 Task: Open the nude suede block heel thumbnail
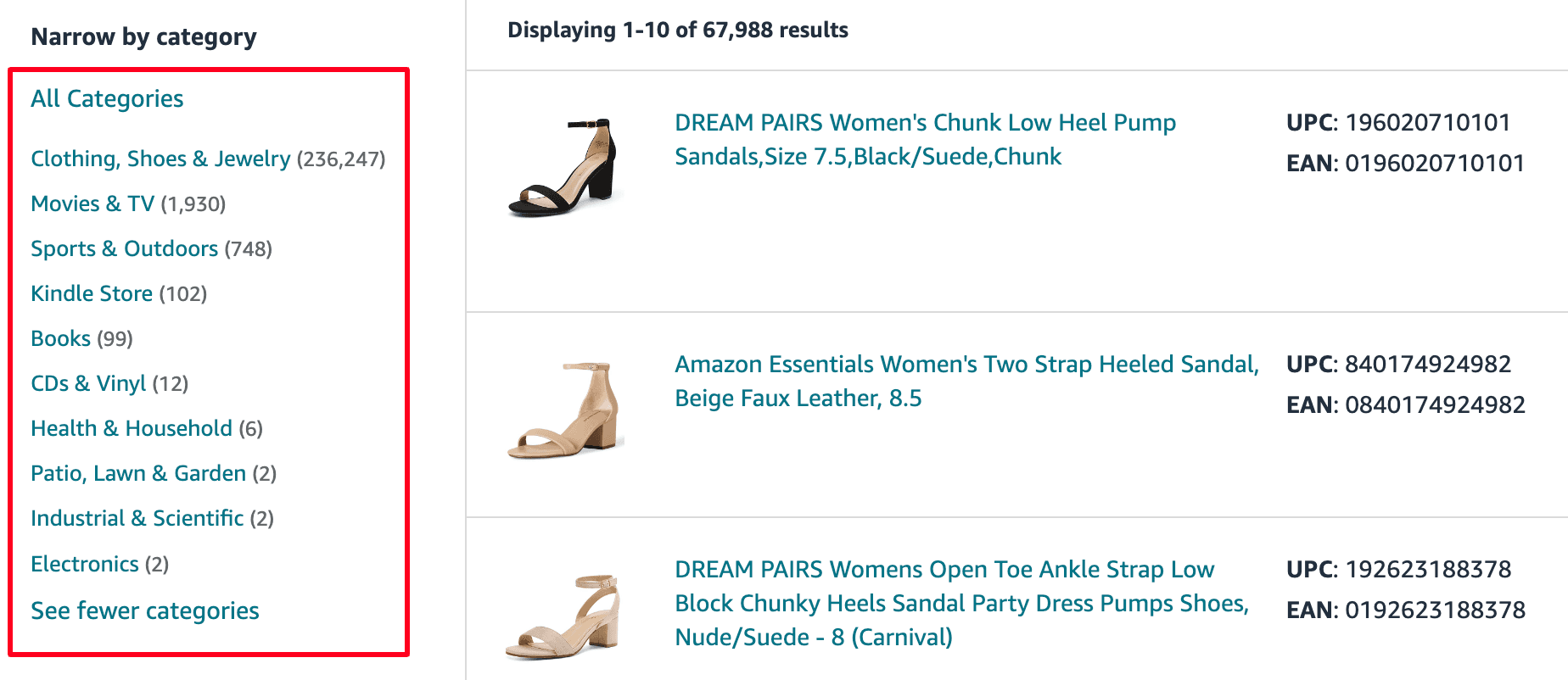565,618
